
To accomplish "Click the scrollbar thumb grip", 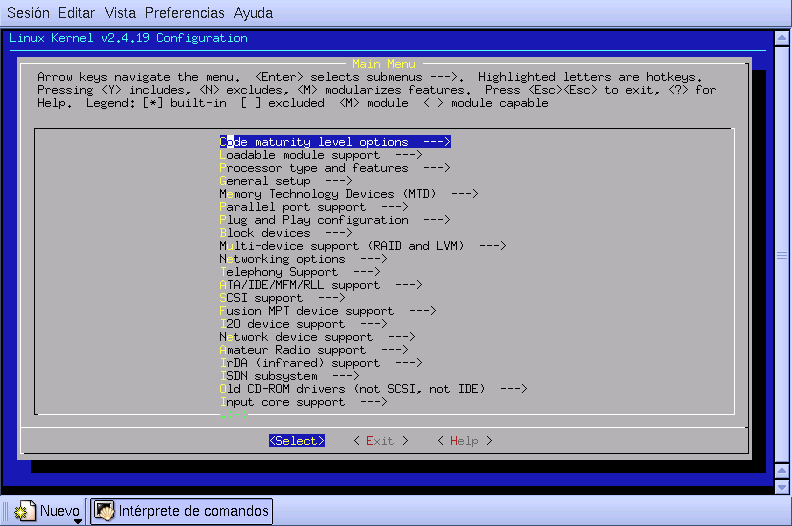I will (782, 256).
